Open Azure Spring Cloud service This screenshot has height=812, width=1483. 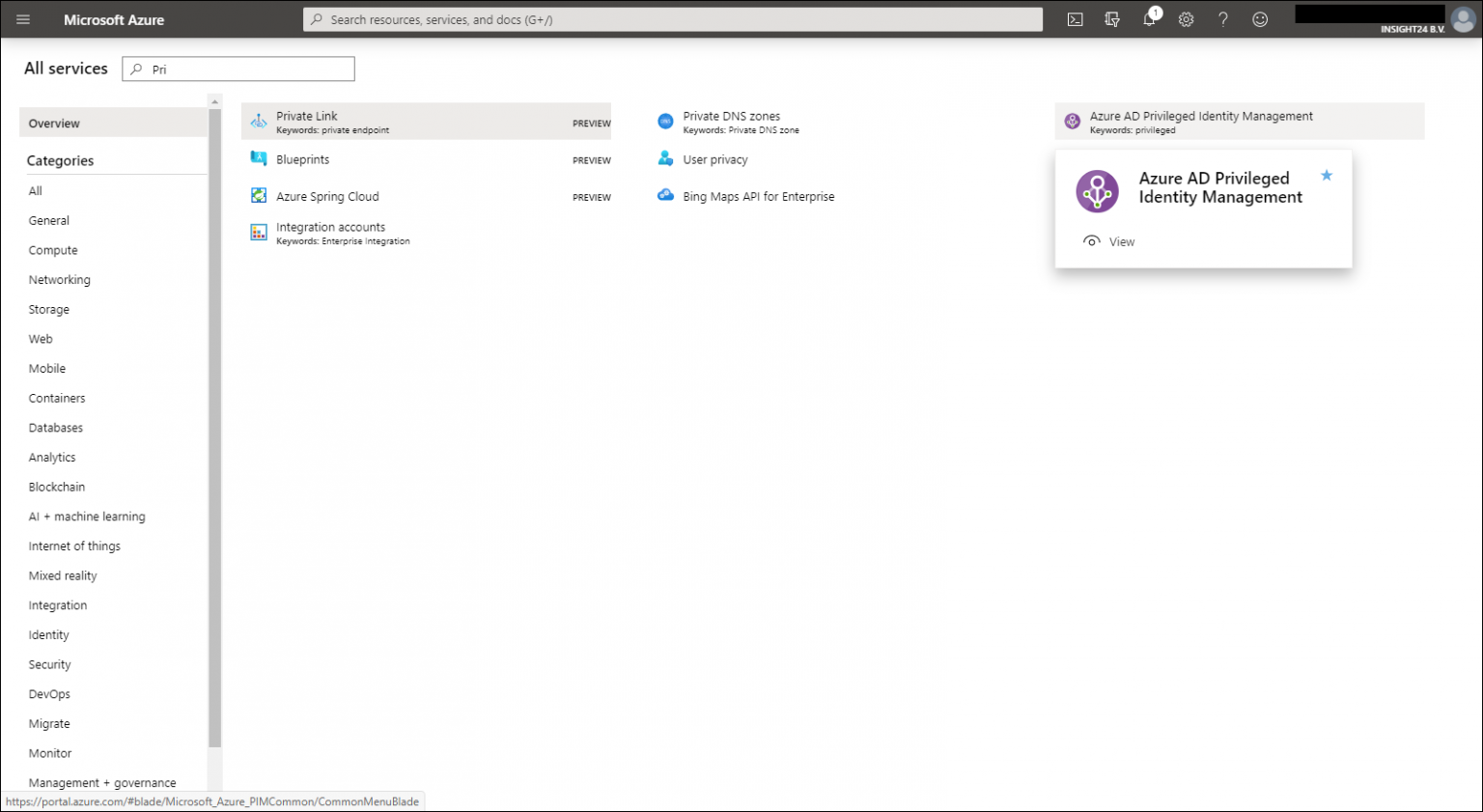pyautogui.click(x=327, y=196)
